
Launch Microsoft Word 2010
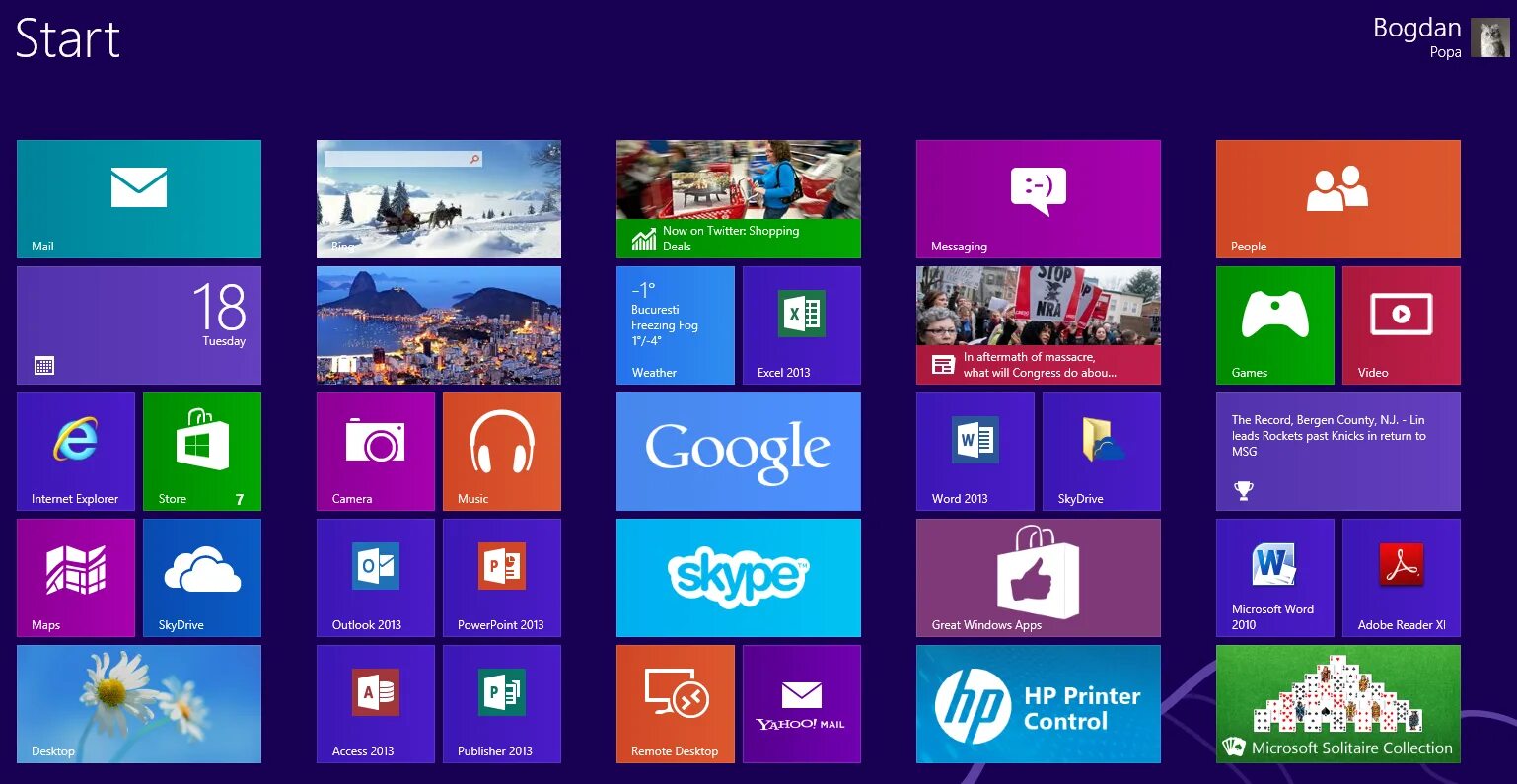coord(1275,578)
